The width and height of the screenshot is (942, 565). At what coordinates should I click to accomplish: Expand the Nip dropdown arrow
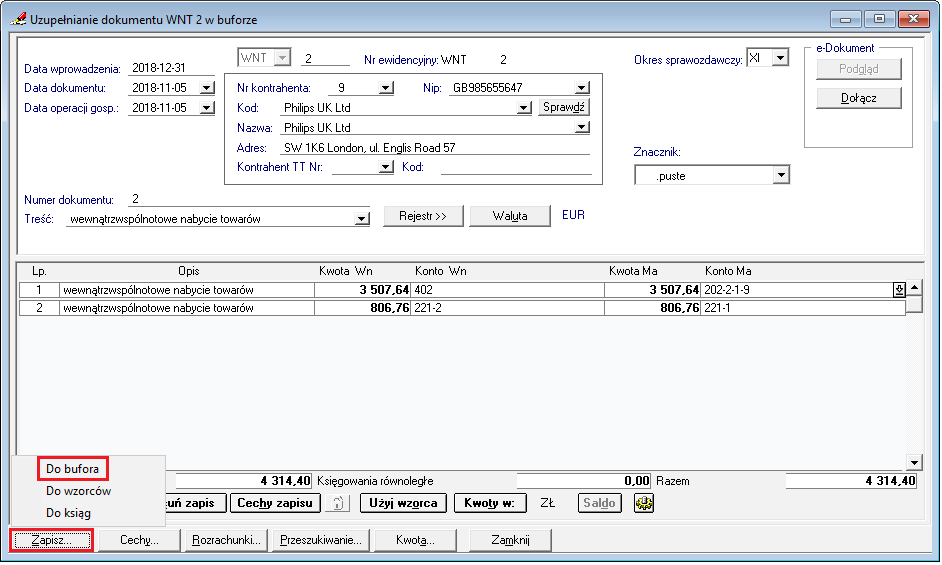(582, 88)
